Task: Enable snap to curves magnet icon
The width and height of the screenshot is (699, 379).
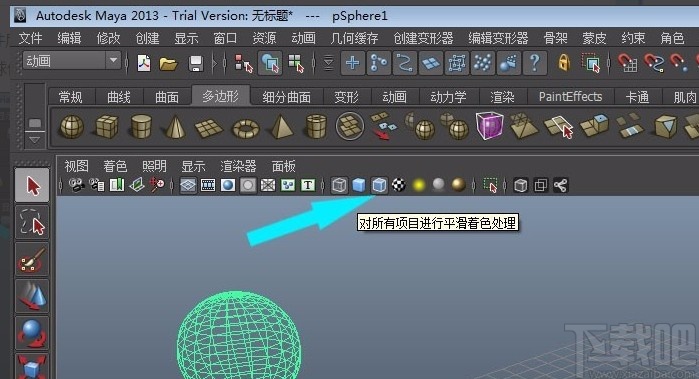Action: click(x=653, y=63)
